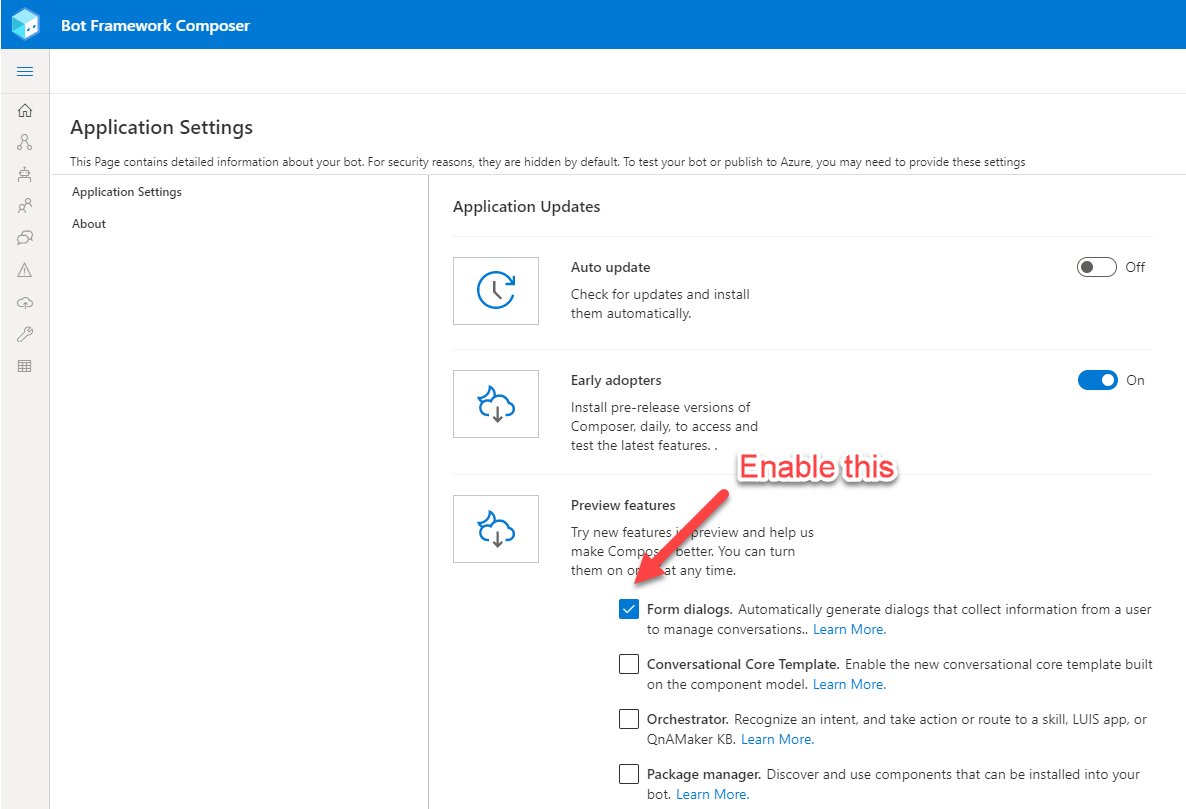
Task: Turn off the Early adopters toggle
Action: pos(1097,380)
